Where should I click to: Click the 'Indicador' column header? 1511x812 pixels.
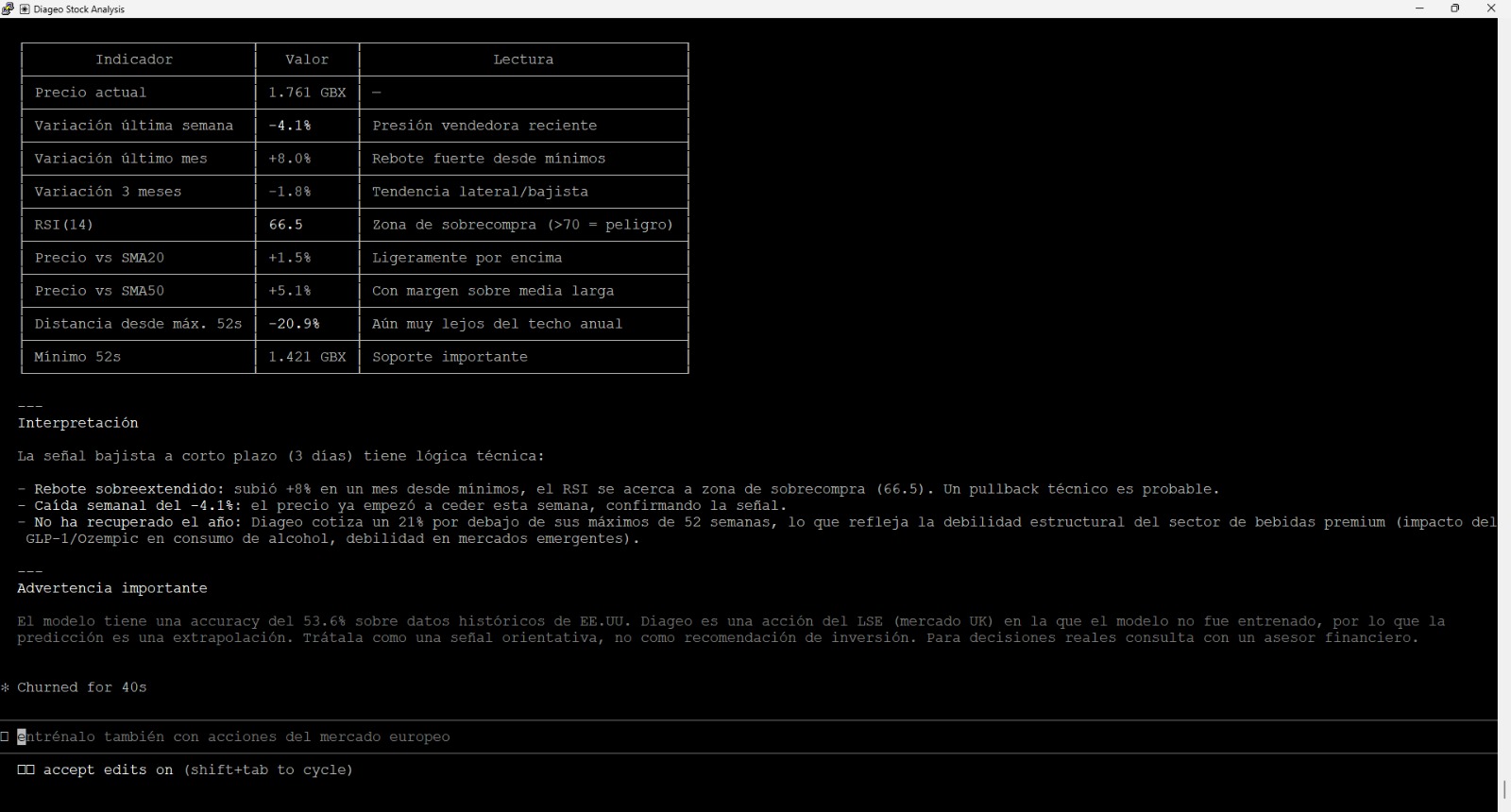coord(134,59)
